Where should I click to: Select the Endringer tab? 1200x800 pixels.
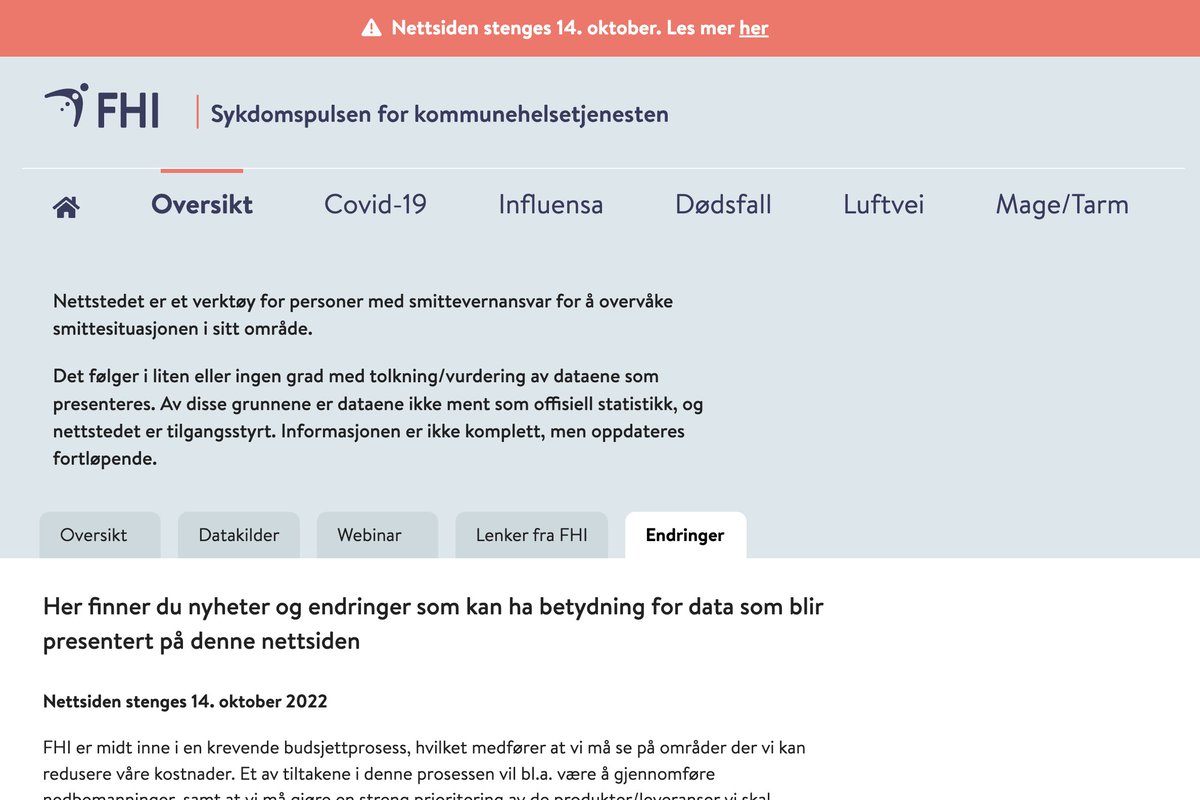(x=685, y=535)
